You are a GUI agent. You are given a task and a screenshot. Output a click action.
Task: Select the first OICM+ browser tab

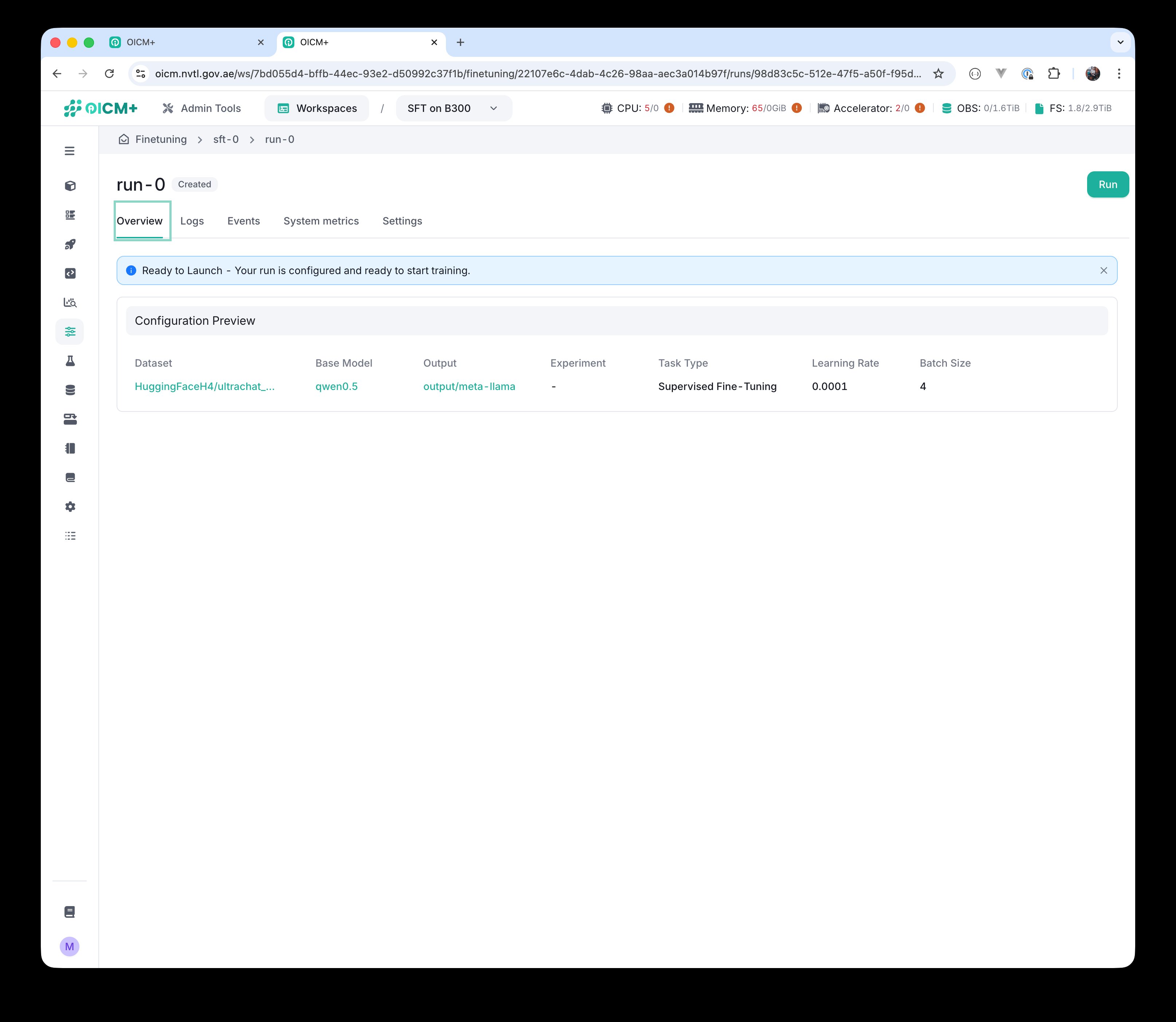coord(187,42)
